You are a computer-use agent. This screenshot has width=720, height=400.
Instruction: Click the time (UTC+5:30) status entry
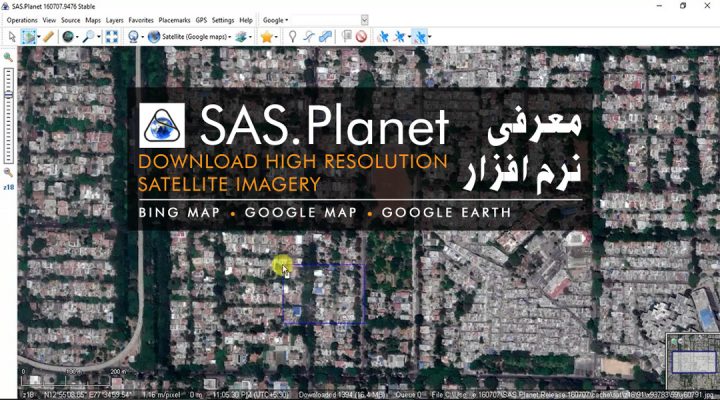click(251, 395)
